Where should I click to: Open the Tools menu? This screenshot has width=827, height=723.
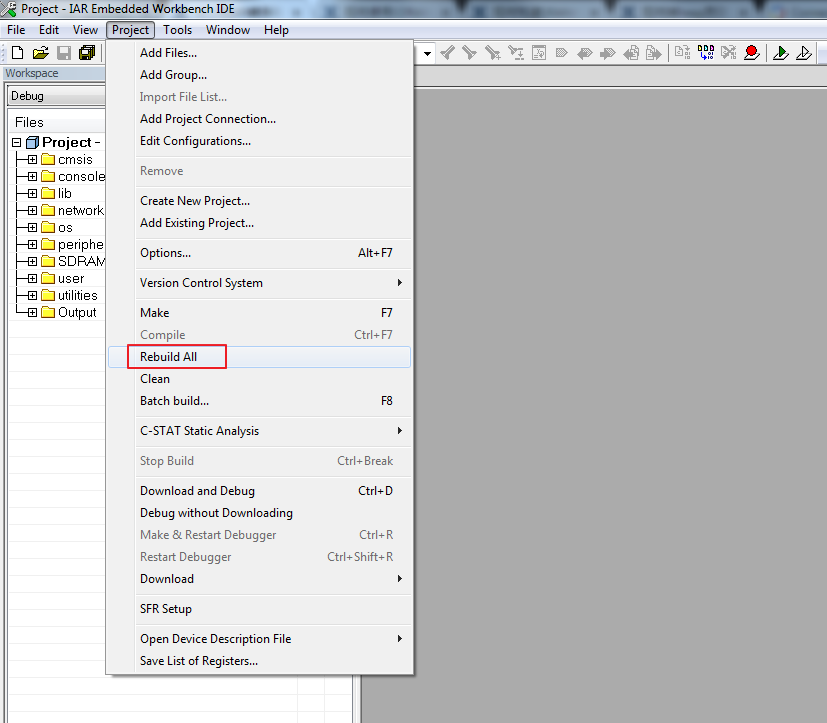tap(177, 30)
